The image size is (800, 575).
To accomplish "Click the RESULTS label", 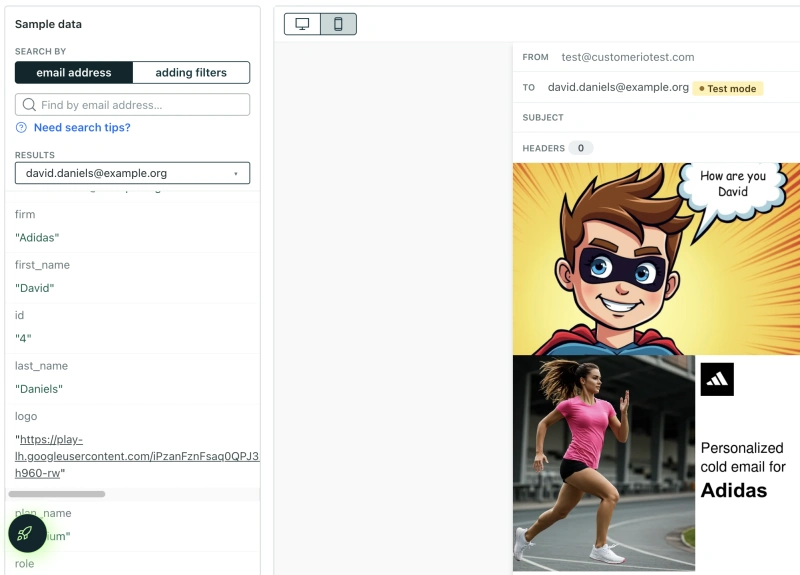I will coord(35,155).
